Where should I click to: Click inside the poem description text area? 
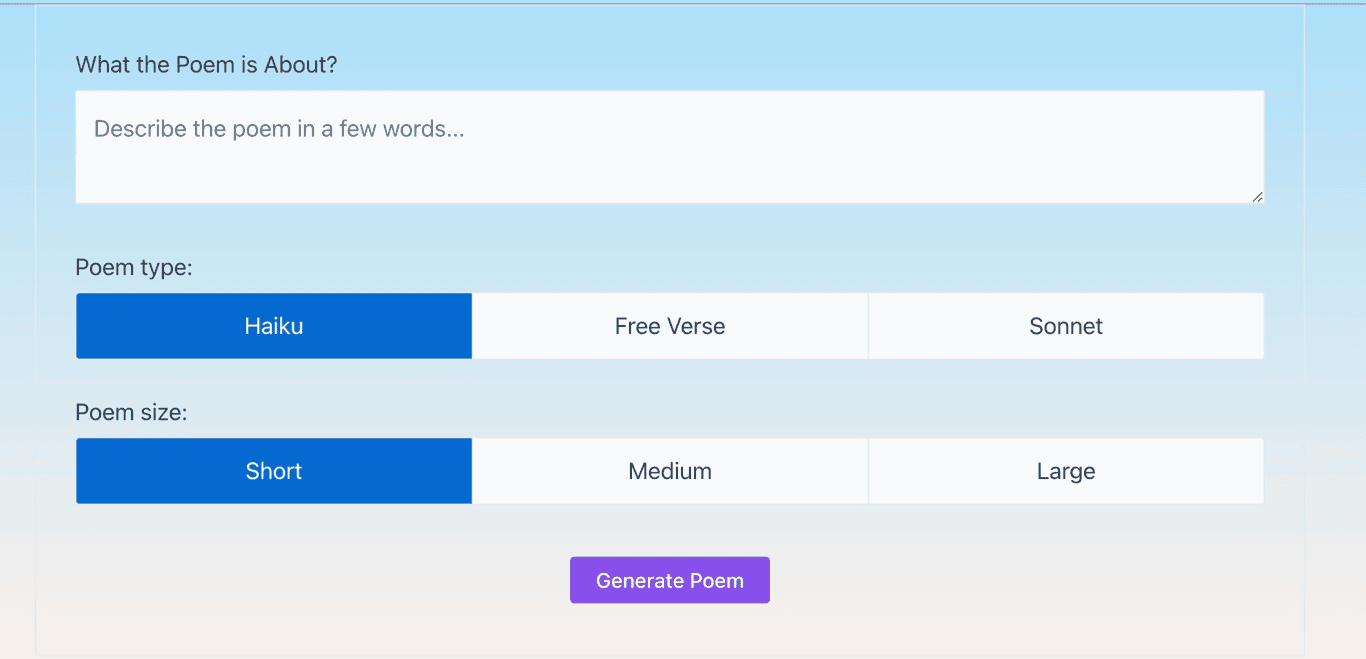coord(669,145)
